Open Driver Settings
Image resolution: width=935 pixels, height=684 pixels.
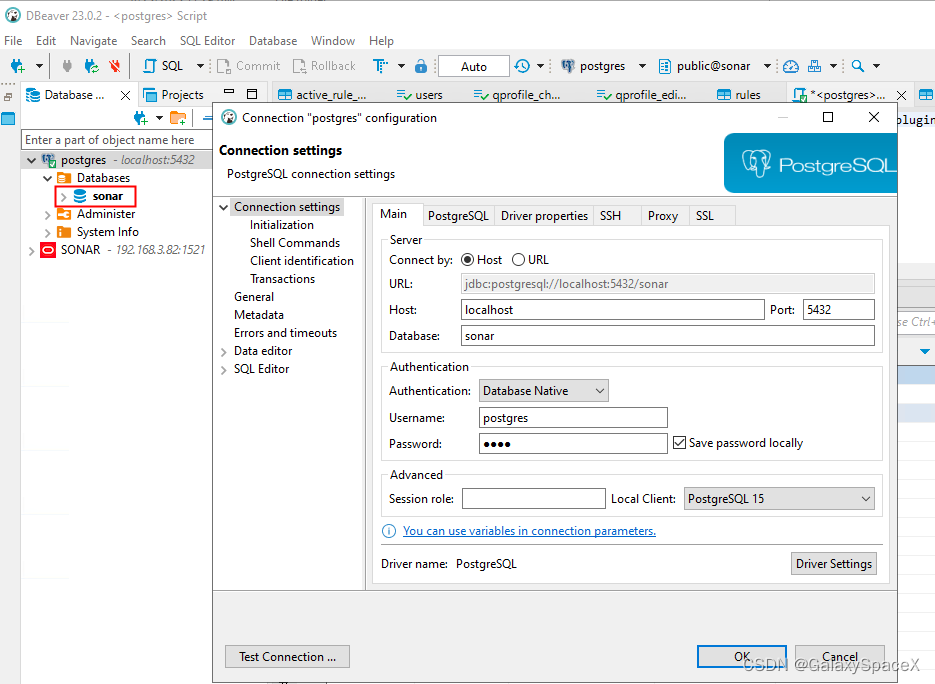click(x=833, y=563)
